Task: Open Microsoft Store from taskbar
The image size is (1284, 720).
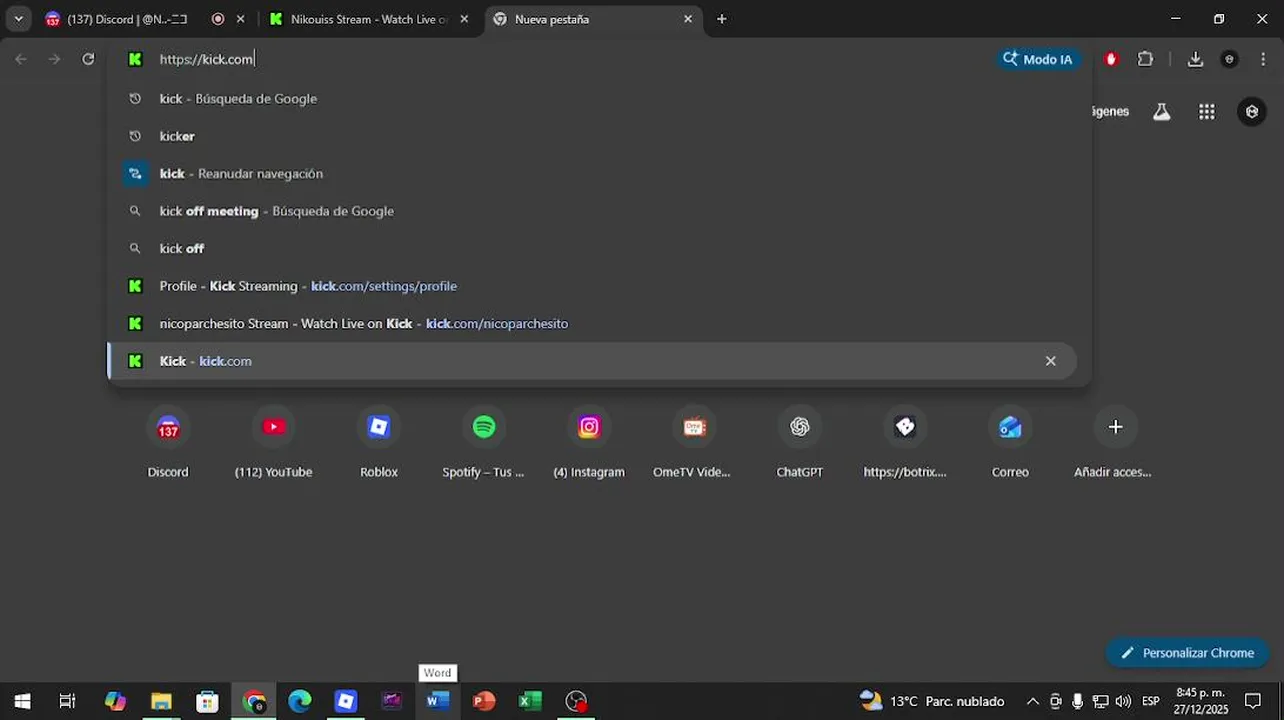Action: click(x=207, y=701)
